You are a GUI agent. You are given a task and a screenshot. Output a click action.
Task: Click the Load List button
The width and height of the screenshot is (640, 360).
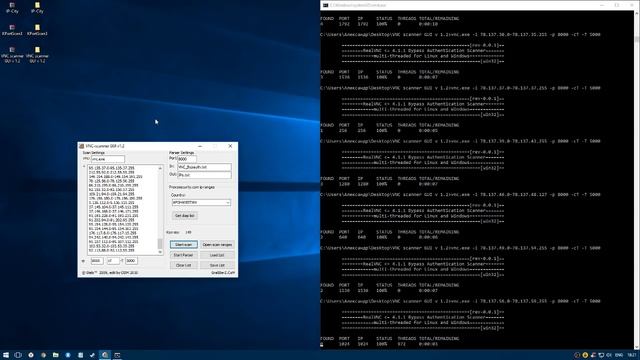click(x=217, y=255)
